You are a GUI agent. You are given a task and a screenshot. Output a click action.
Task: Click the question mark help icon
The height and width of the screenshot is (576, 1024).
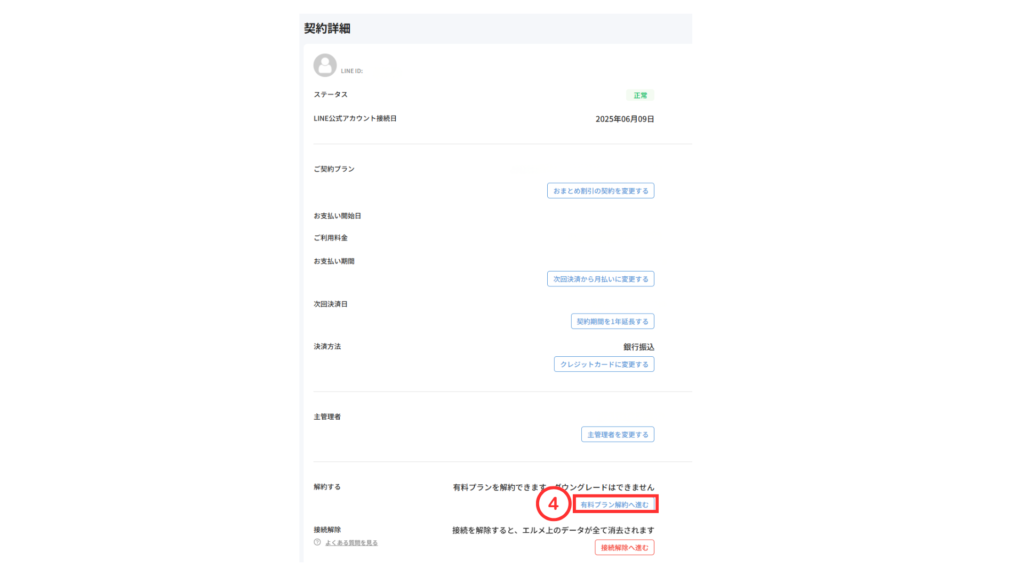click(x=318, y=543)
